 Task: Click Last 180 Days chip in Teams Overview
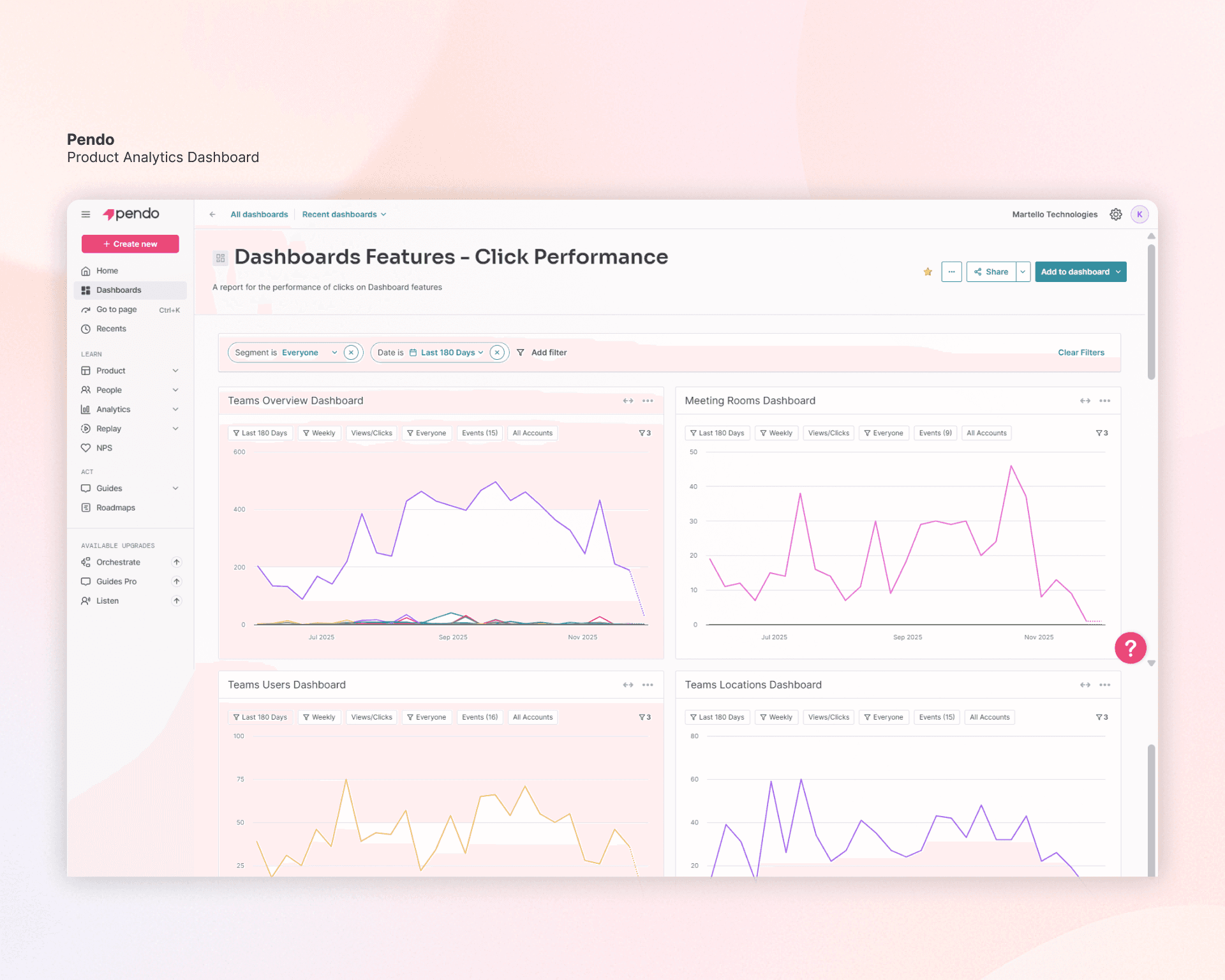pos(260,433)
